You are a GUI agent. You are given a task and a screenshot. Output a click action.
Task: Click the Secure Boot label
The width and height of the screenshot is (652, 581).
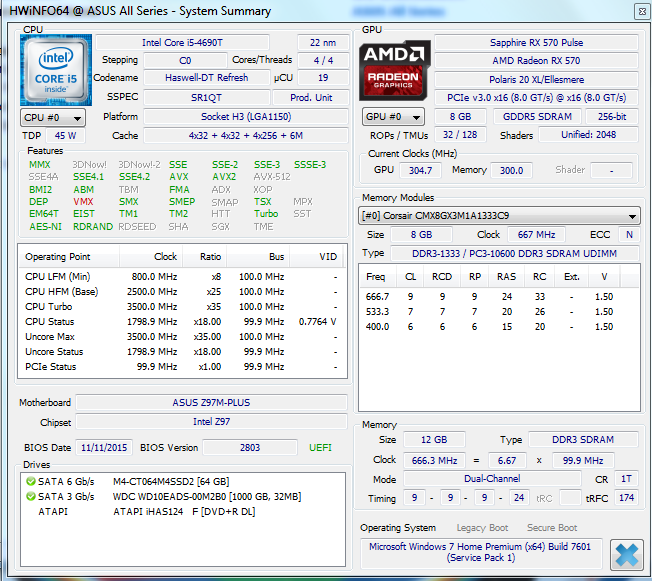click(x=552, y=528)
